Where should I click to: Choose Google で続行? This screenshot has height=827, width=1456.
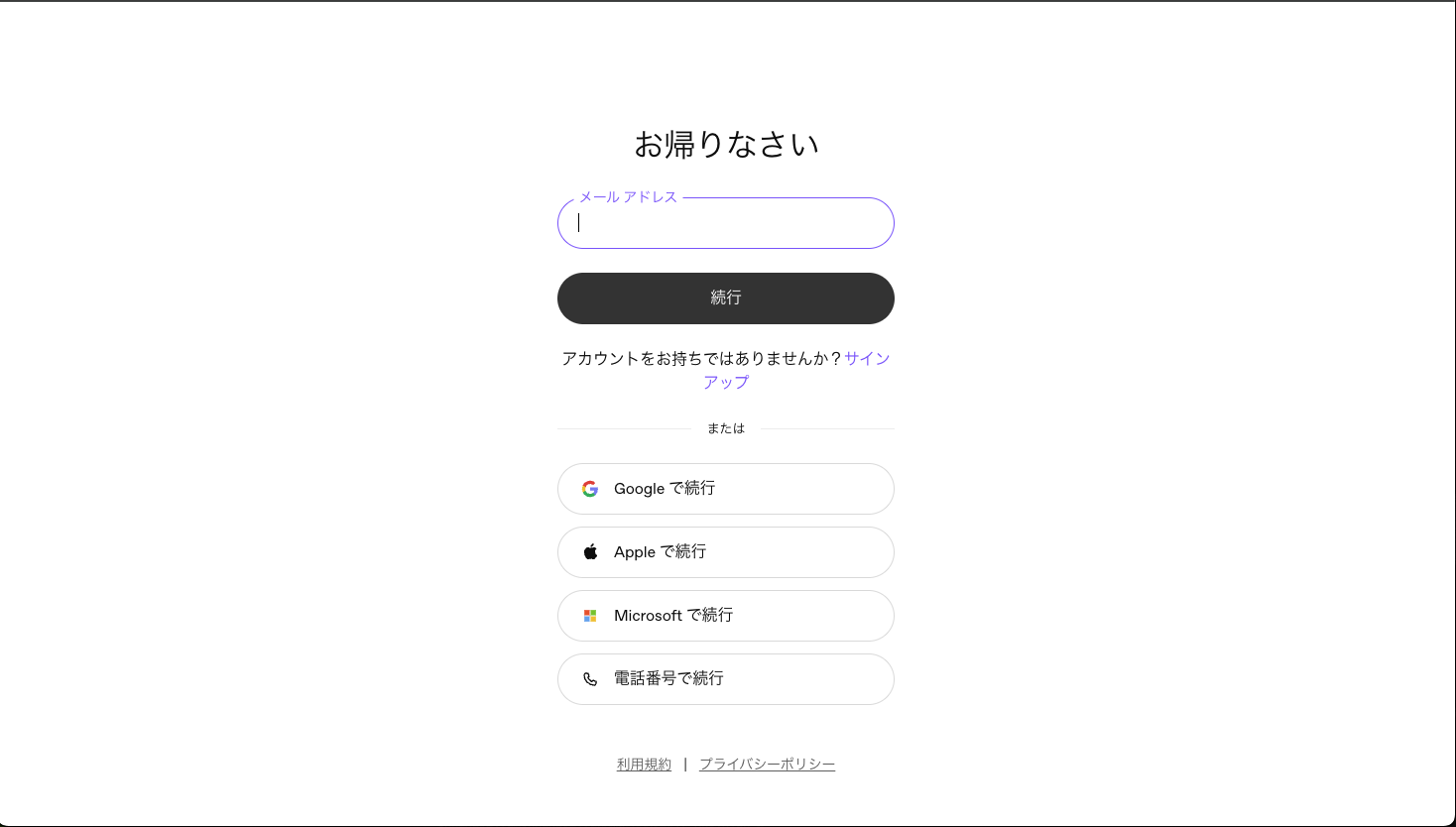[x=725, y=488]
